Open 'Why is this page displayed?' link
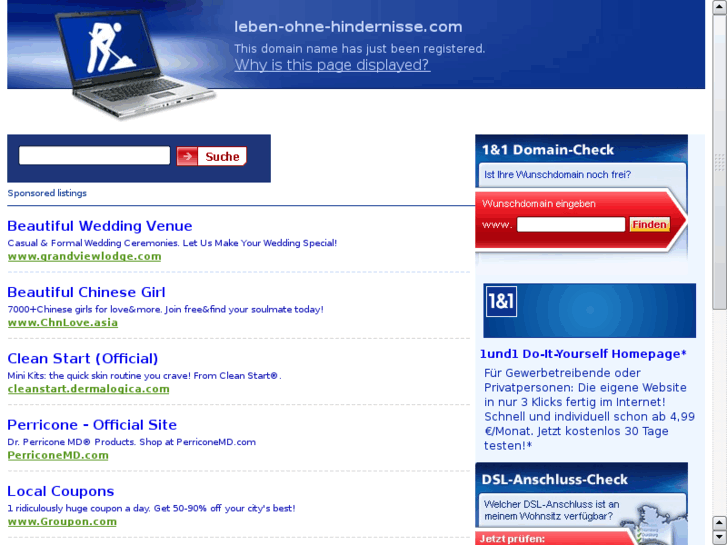The image size is (727, 545). (x=332, y=65)
